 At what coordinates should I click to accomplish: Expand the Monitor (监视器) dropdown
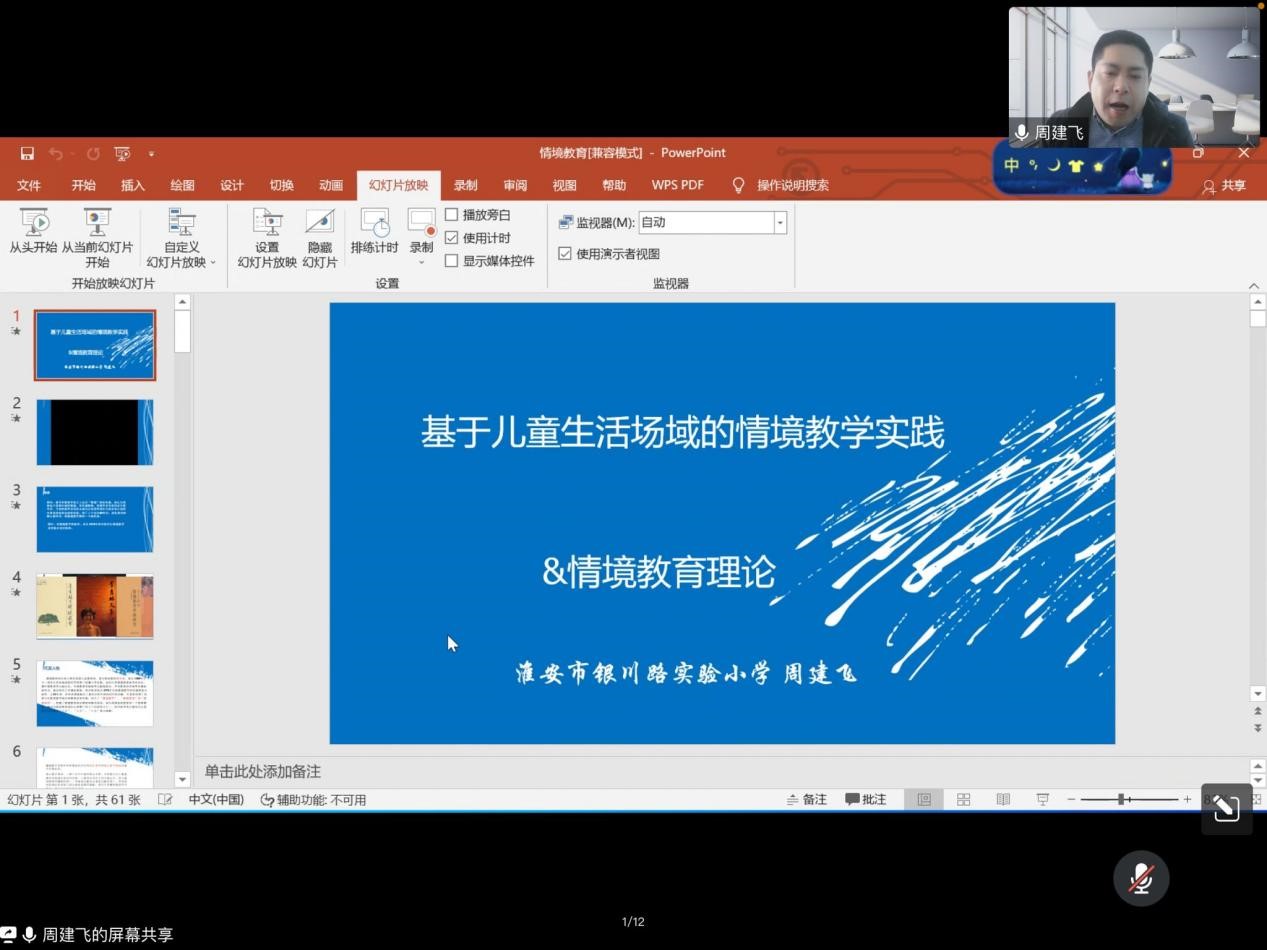pyautogui.click(x=780, y=222)
